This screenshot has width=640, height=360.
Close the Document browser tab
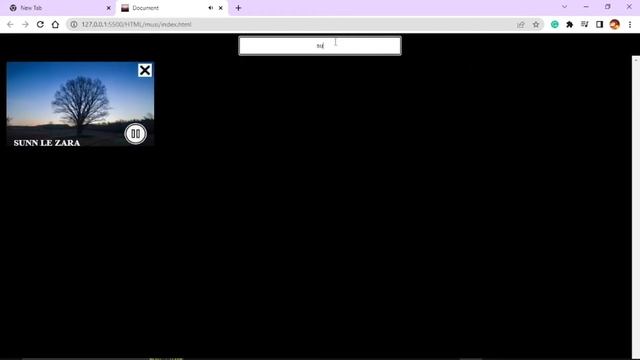(221, 8)
